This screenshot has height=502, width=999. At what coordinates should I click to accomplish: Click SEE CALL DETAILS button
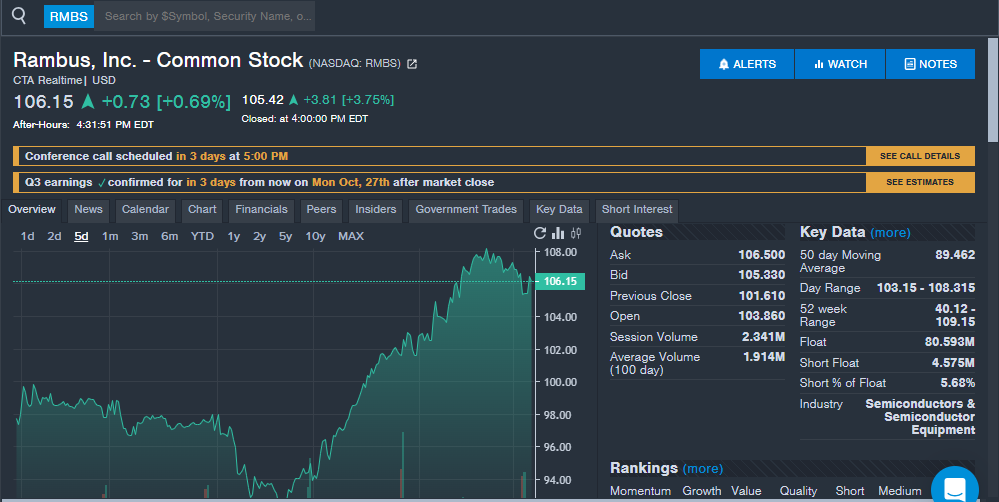pyautogui.click(x=919, y=156)
